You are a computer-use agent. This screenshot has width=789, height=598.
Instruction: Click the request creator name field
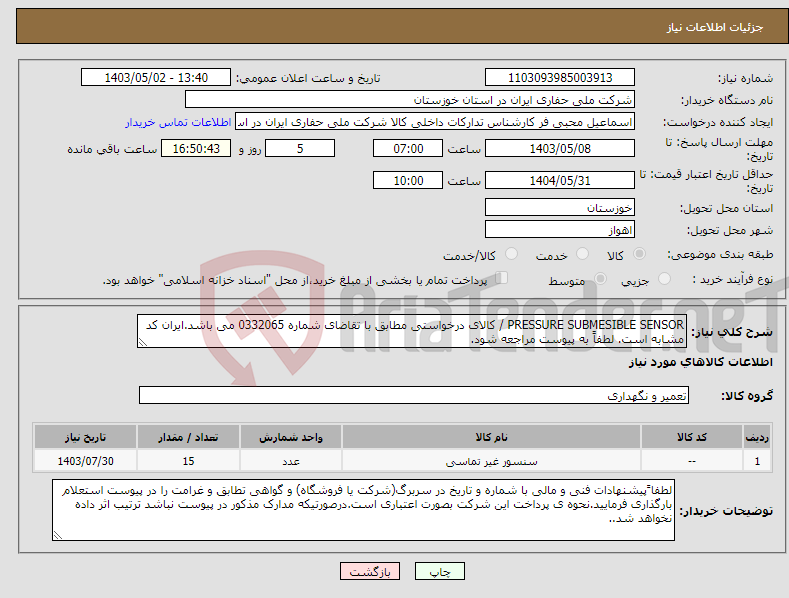(435, 122)
